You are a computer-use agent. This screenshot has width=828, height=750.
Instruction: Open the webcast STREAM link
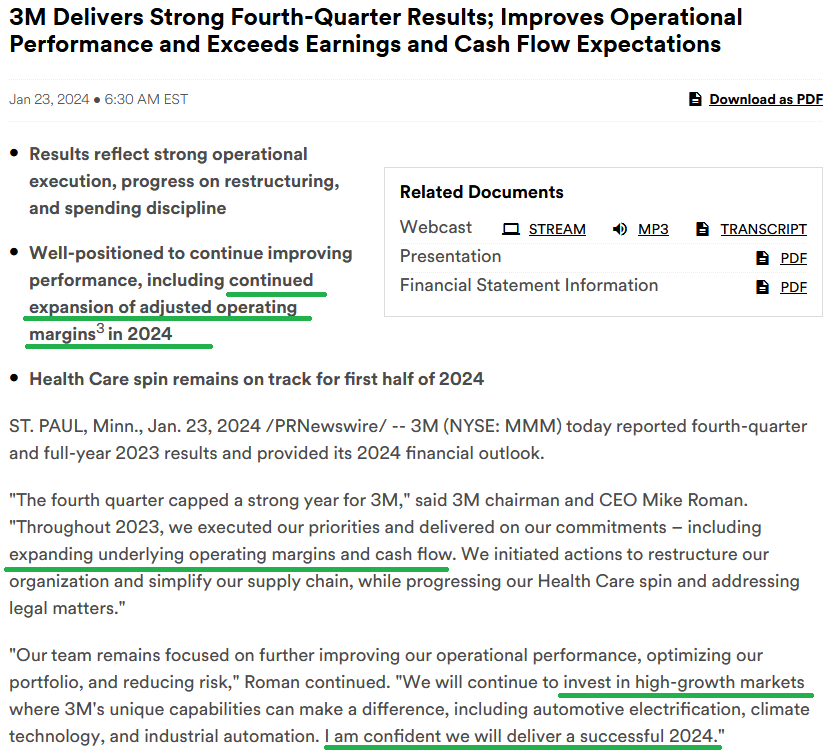(x=557, y=229)
